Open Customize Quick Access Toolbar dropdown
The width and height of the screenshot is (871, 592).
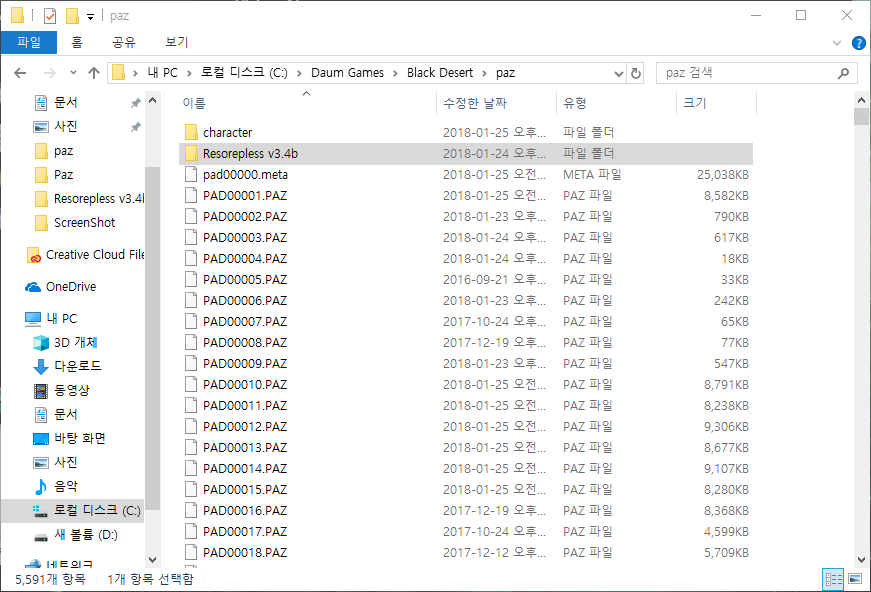click(90, 16)
